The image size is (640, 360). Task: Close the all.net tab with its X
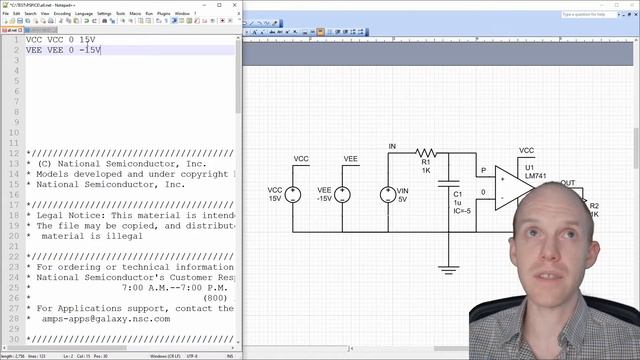click(x=20, y=30)
